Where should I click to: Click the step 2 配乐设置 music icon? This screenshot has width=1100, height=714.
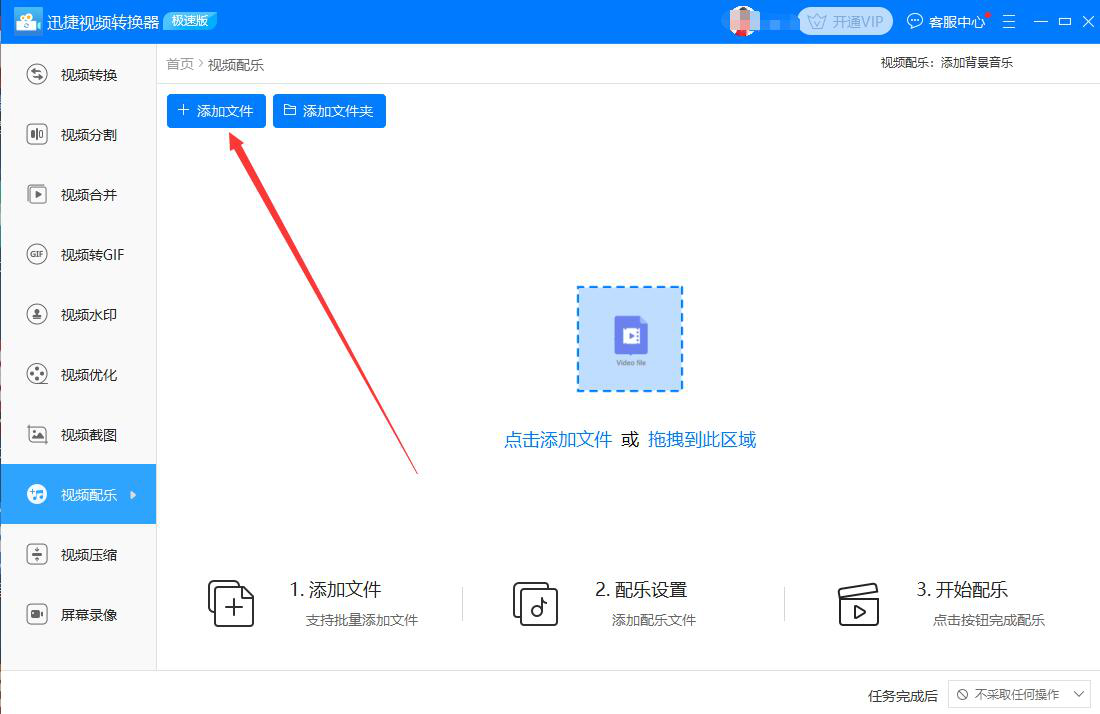point(535,603)
